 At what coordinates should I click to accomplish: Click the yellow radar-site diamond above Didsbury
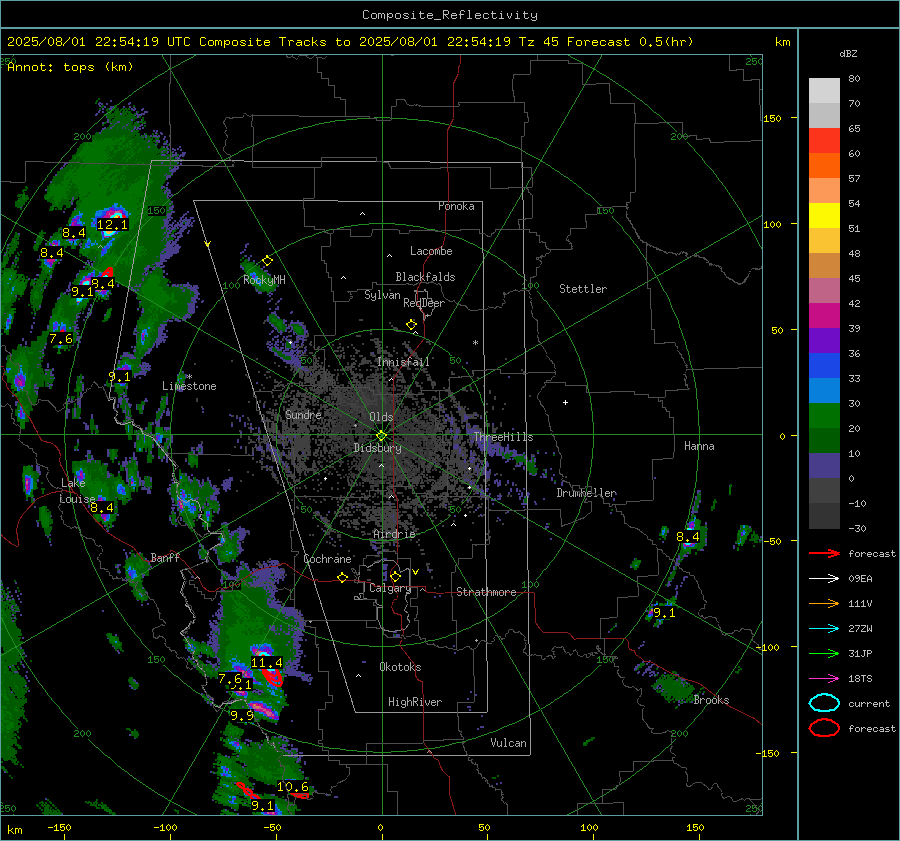(x=382, y=436)
